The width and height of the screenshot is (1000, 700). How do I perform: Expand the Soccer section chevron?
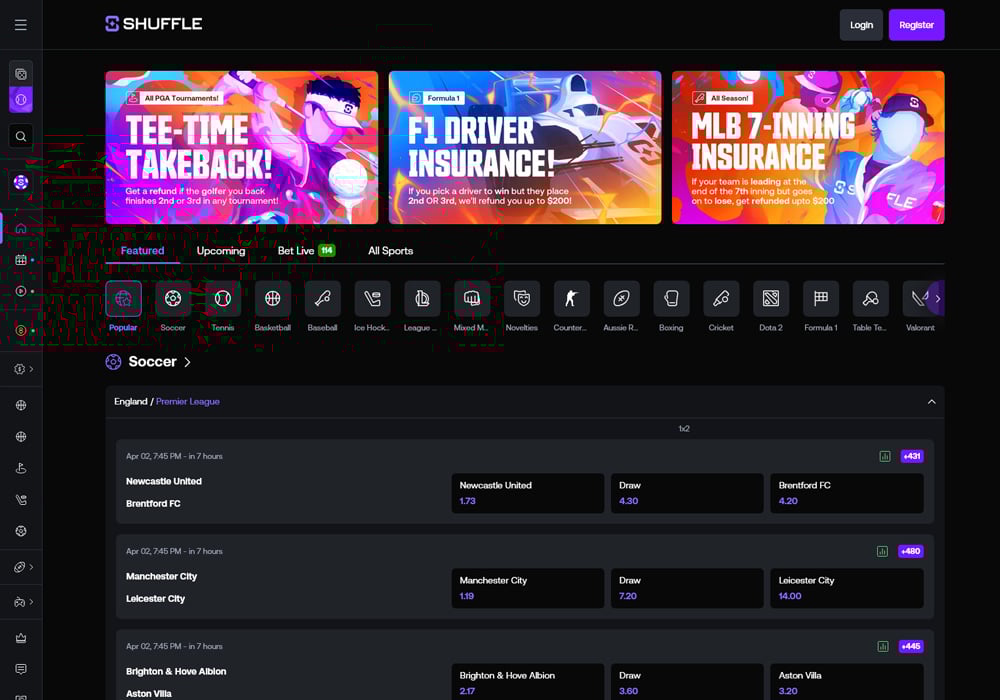click(187, 362)
